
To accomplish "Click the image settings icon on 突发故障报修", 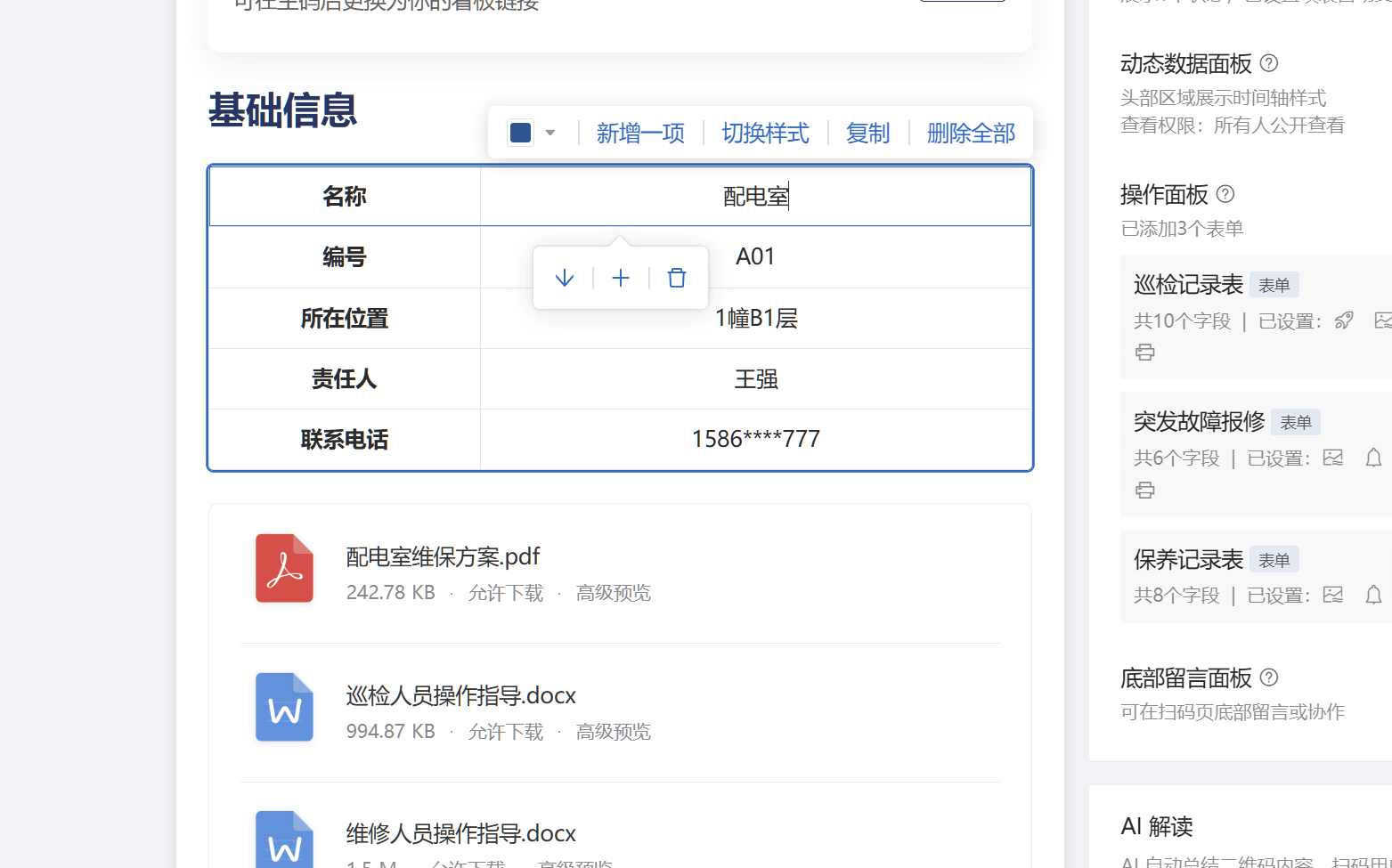I will click(x=1333, y=457).
